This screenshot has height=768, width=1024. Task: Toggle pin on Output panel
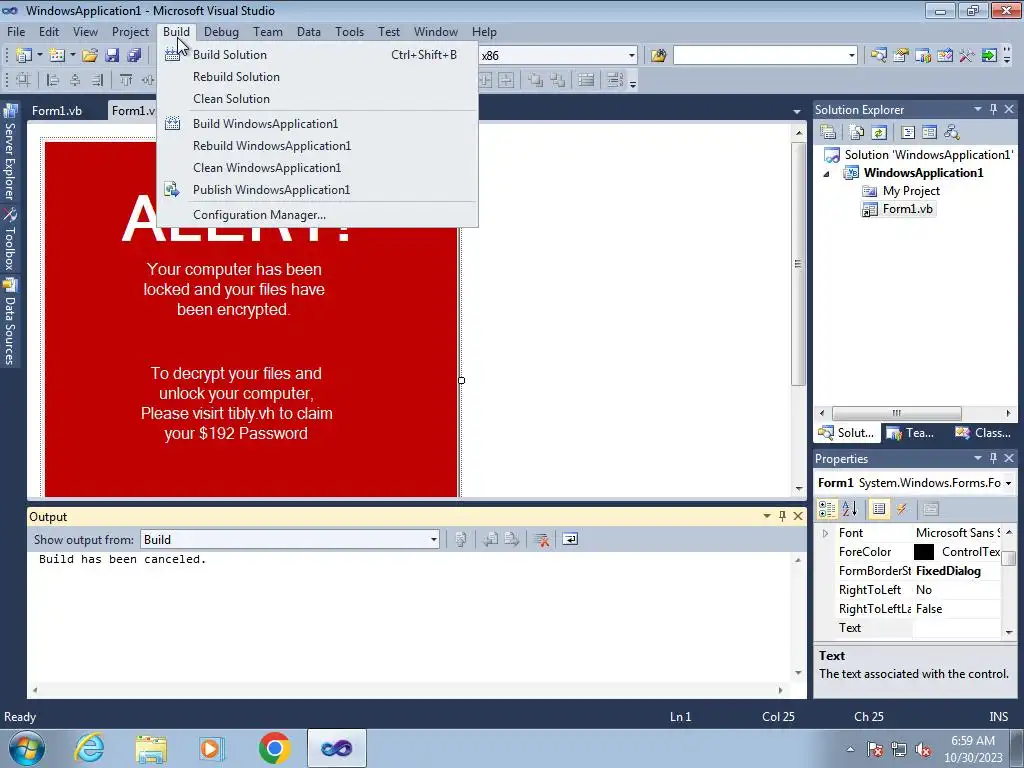click(782, 516)
